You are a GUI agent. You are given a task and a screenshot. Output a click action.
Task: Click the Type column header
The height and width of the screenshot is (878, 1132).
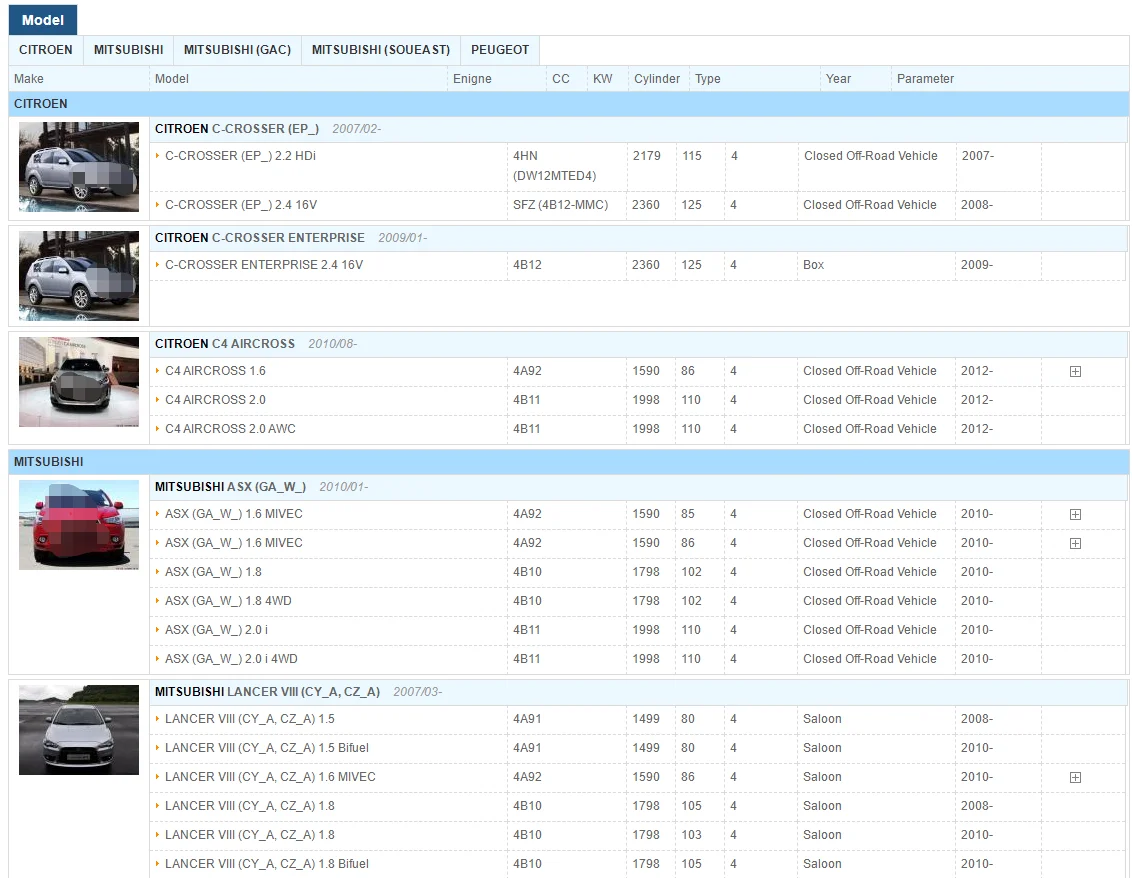coord(708,79)
